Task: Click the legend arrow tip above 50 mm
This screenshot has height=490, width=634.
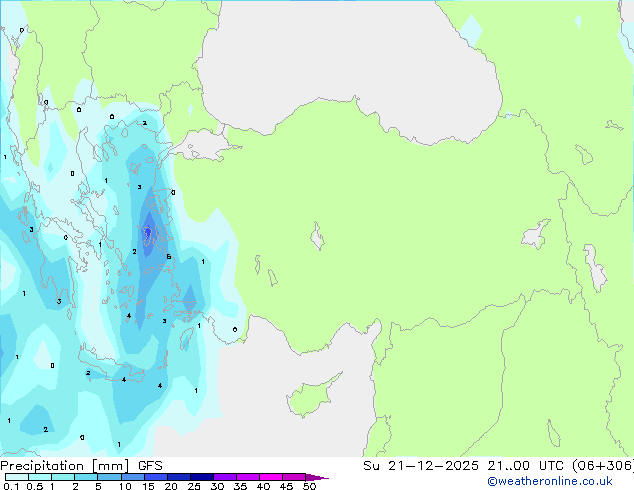Action: (x=317, y=477)
